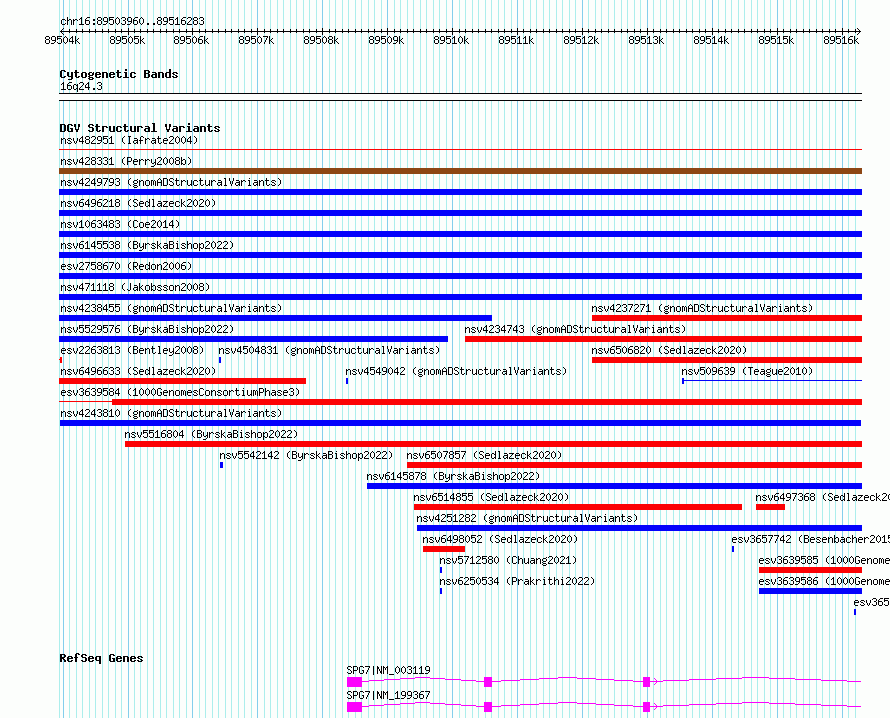
Task: Select esv3657742 Besenbacher variant label
Action: point(810,539)
